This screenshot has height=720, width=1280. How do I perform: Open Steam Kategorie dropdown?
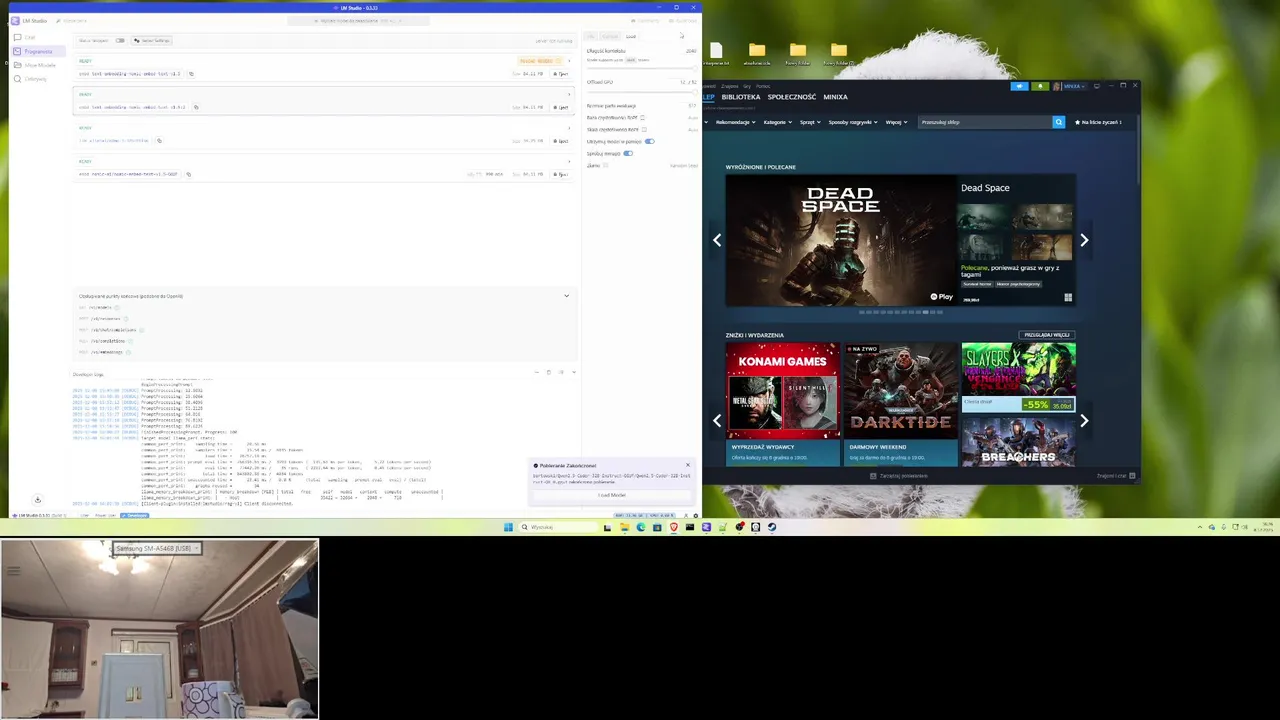(x=778, y=122)
